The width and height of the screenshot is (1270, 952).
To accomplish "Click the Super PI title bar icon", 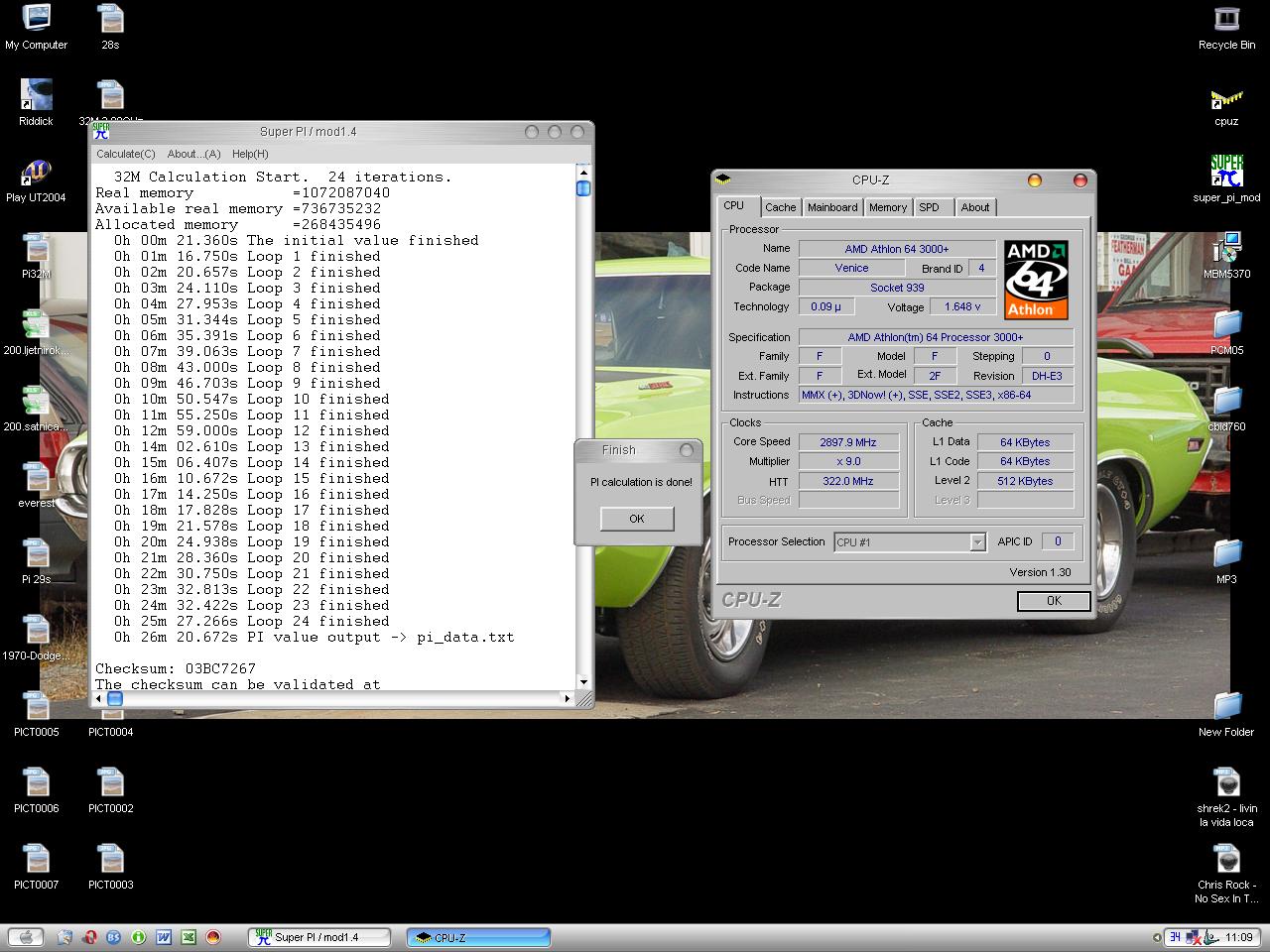I will click(100, 130).
